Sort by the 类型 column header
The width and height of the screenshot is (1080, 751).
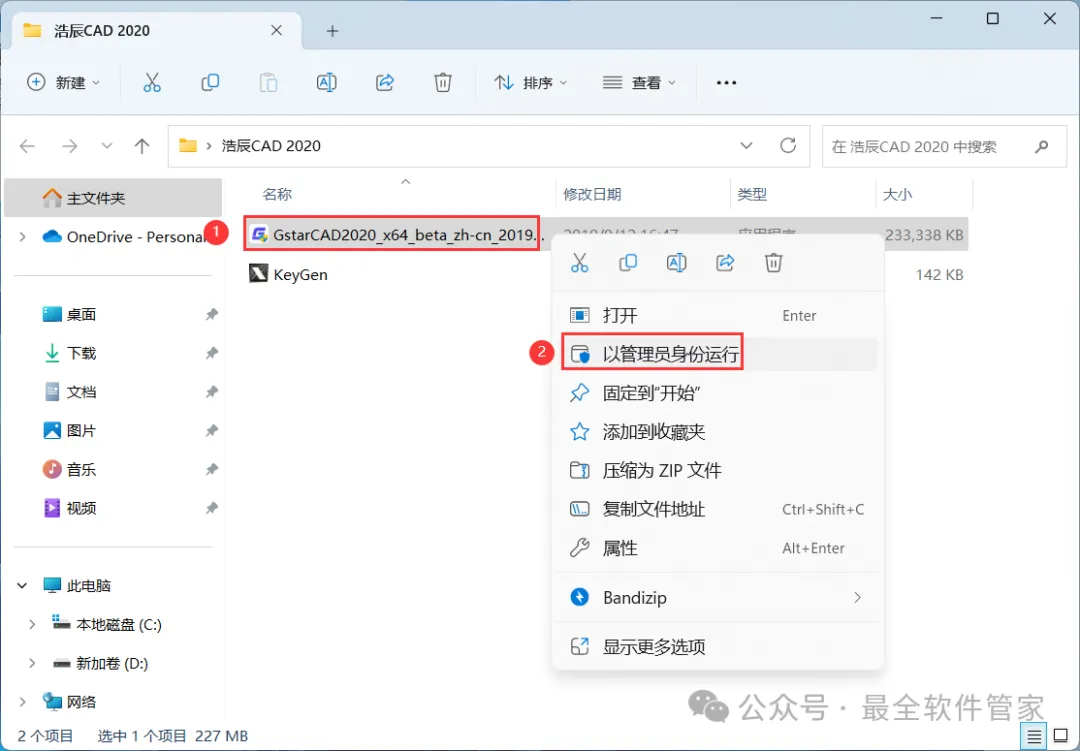point(752,194)
